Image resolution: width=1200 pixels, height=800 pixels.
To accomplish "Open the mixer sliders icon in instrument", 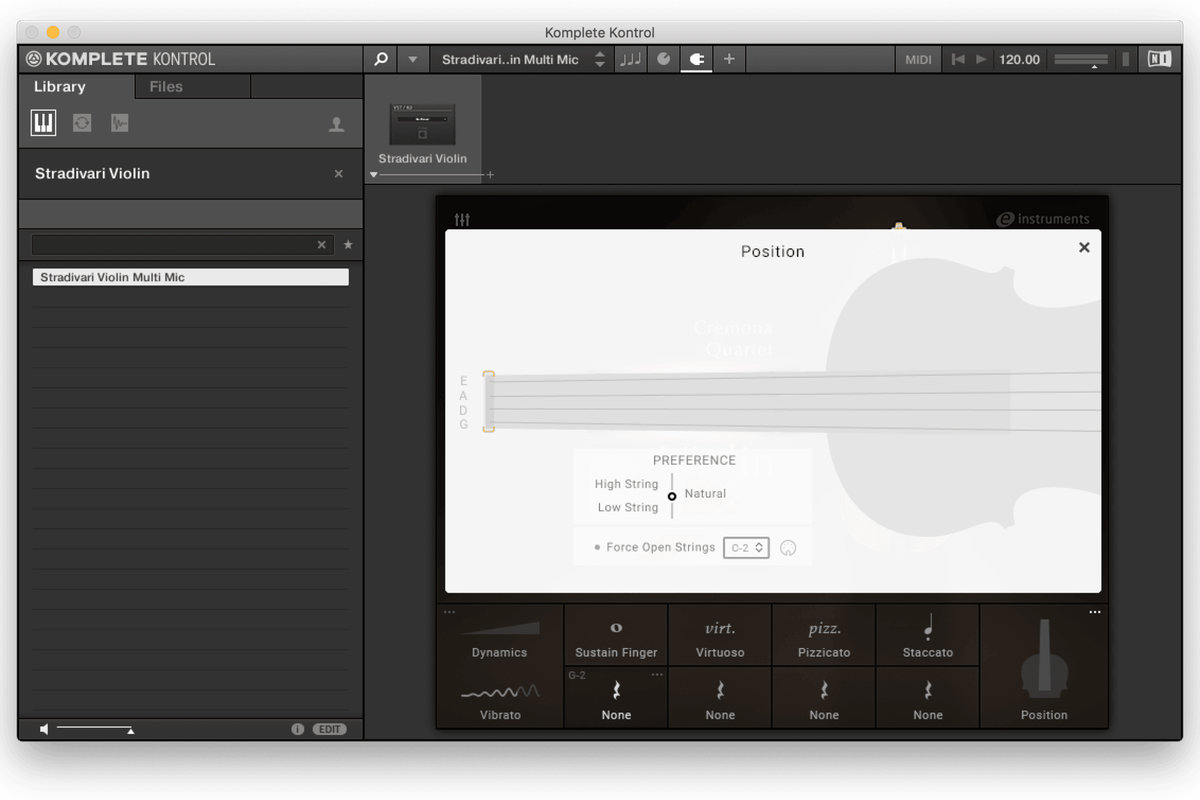I will coord(462,219).
